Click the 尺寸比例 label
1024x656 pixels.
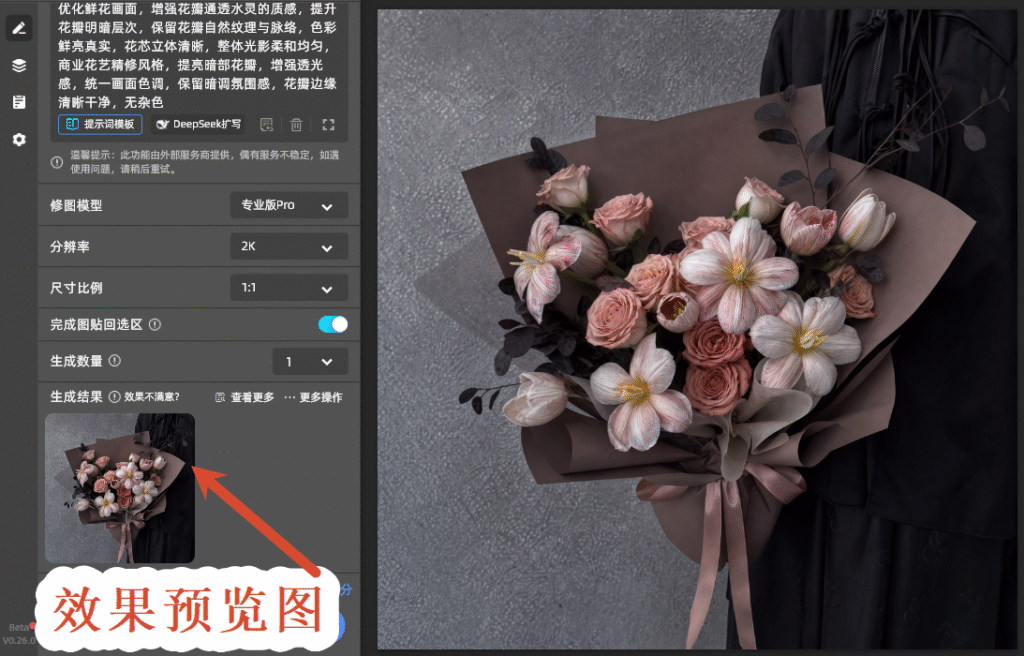pyautogui.click(x=76, y=288)
